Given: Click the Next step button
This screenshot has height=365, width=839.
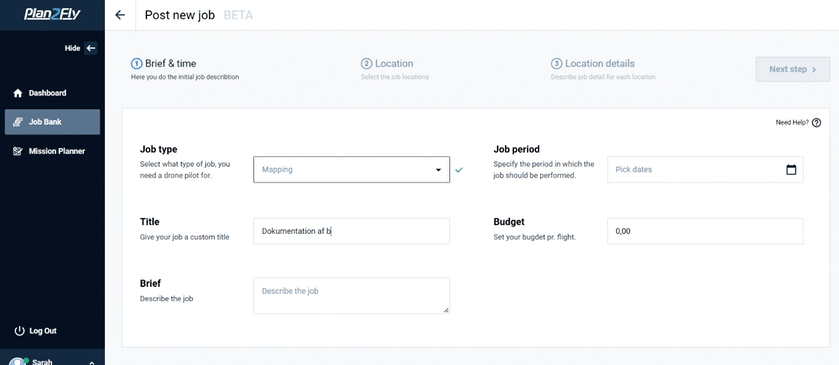Looking at the screenshot, I should click(793, 69).
